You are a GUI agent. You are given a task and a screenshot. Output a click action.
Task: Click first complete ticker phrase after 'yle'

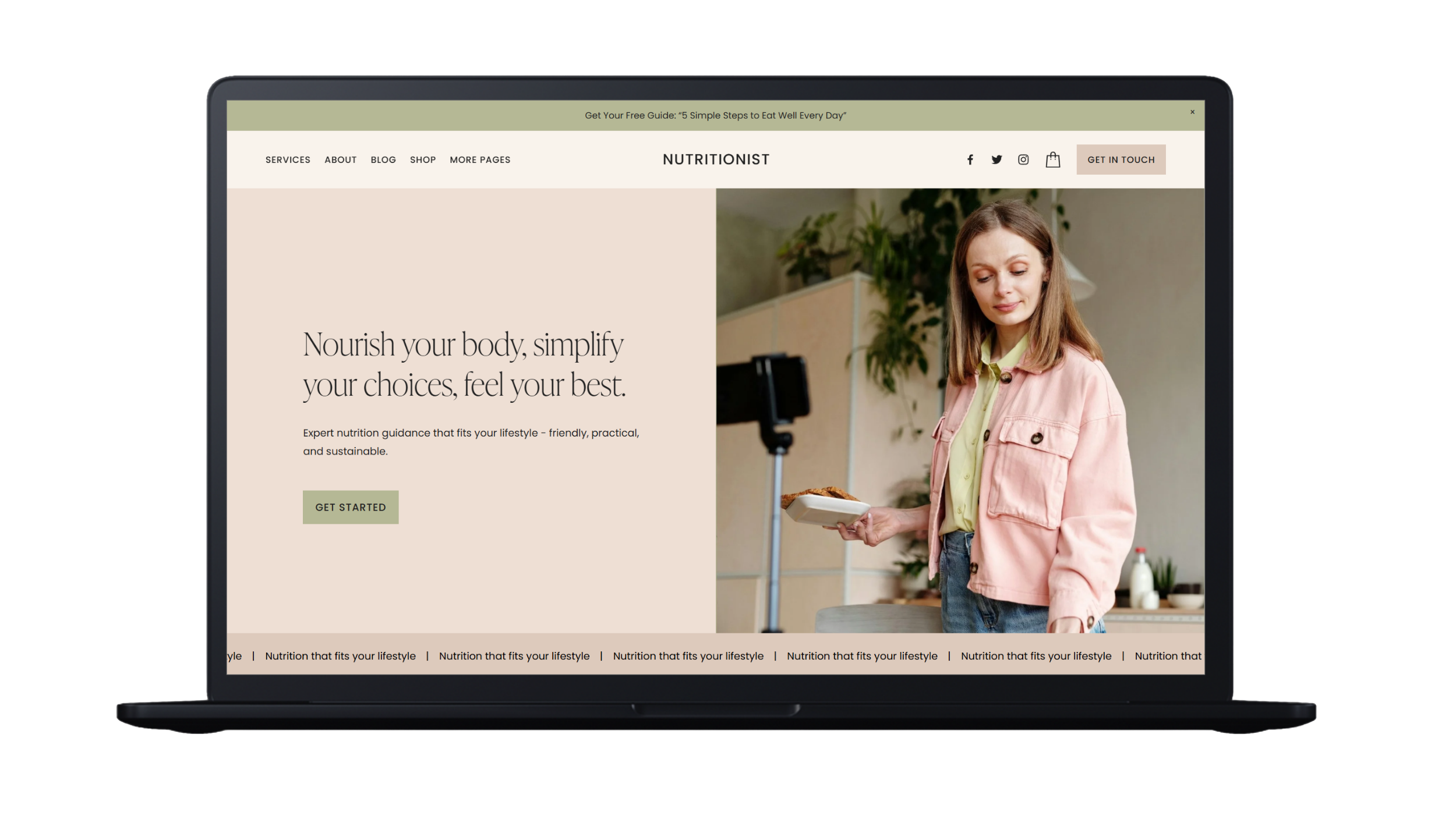[340, 656]
